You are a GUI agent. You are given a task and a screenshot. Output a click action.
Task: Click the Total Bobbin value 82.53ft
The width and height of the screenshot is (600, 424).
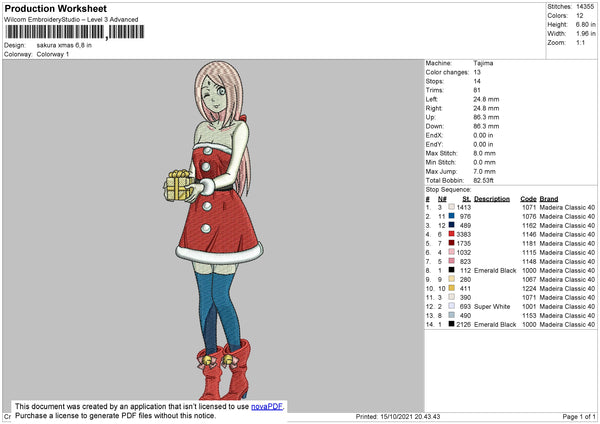[483, 180]
